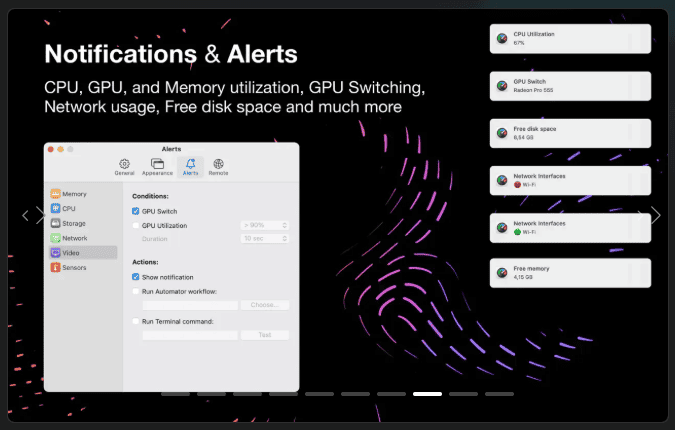Open the Remote globe tab
The height and width of the screenshot is (430, 675).
click(x=218, y=167)
